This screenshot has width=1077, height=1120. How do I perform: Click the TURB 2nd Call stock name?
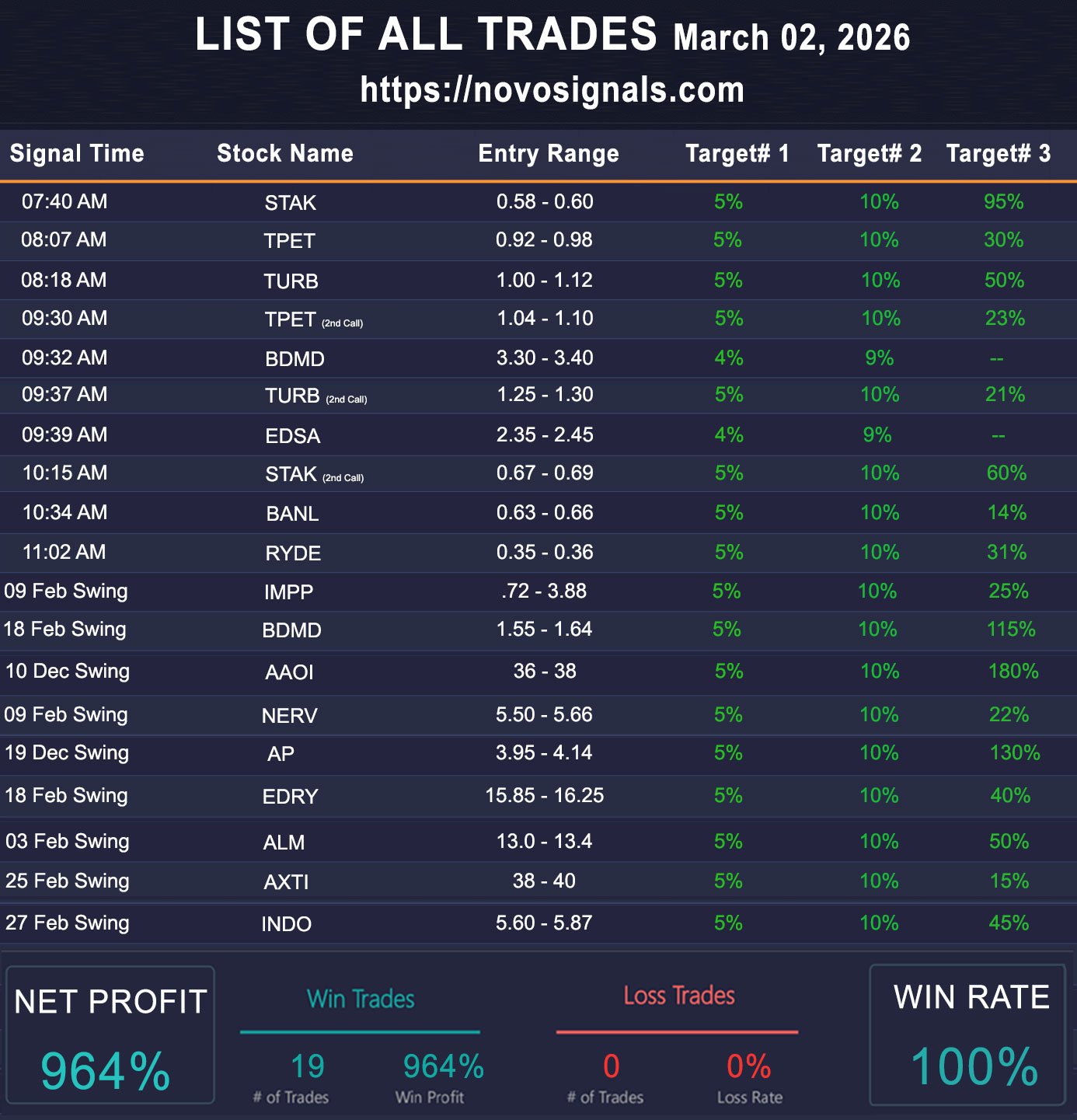292,396
